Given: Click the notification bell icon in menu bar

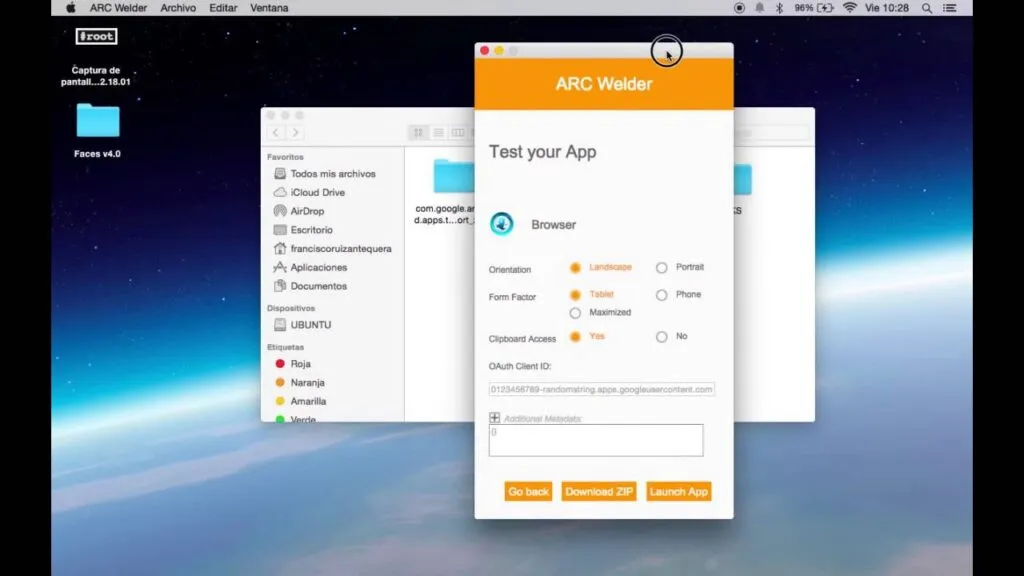Looking at the screenshot, I should 760,8.
